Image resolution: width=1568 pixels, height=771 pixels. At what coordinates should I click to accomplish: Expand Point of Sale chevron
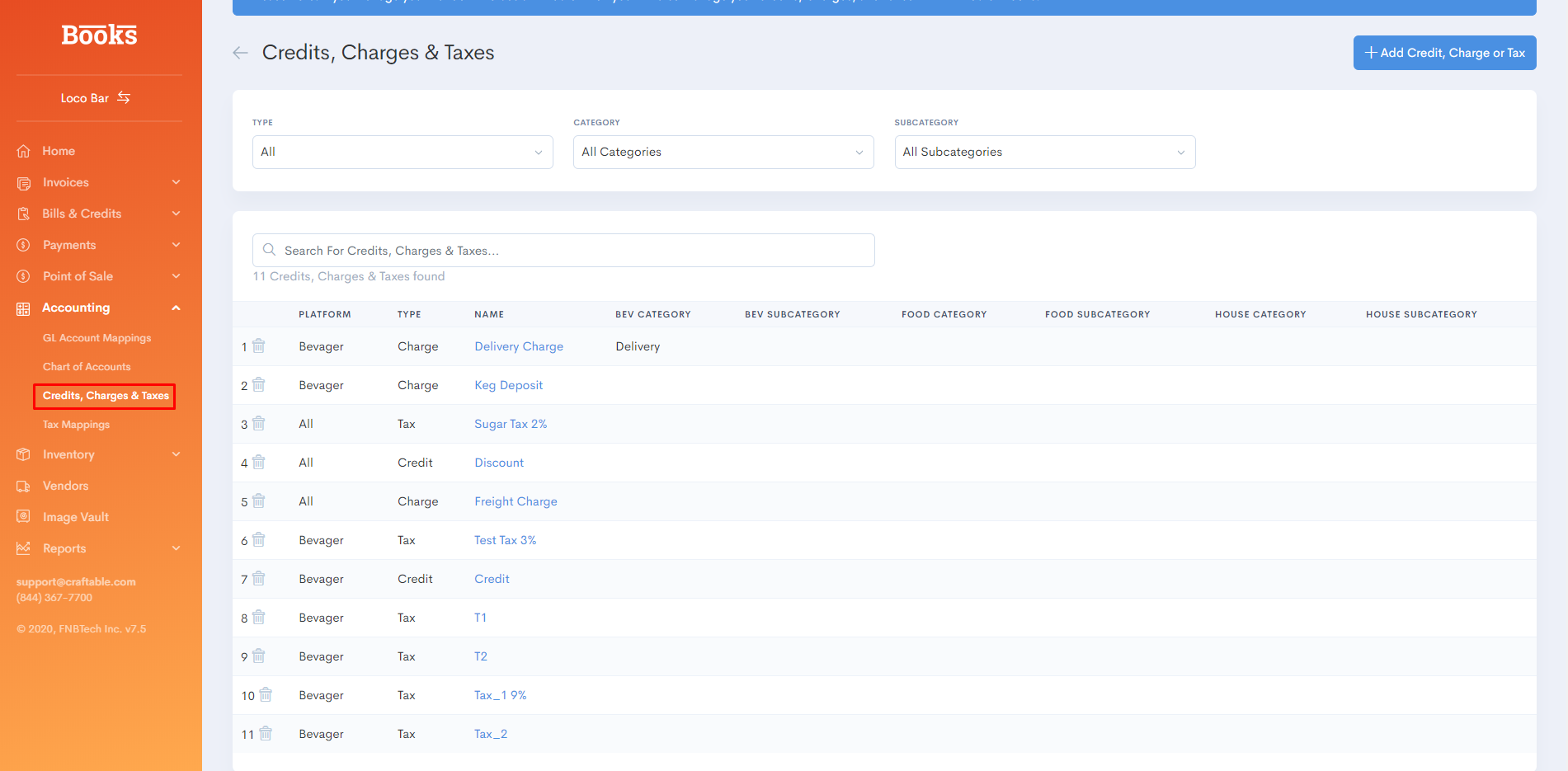[176, 275]
